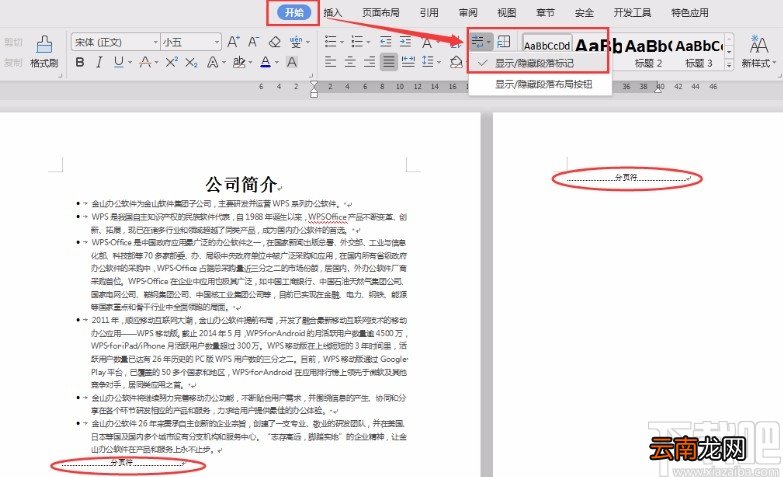Apply the 标题 3 heading style
The width and height of the screenshot is (783, 477).
[699, 52]
